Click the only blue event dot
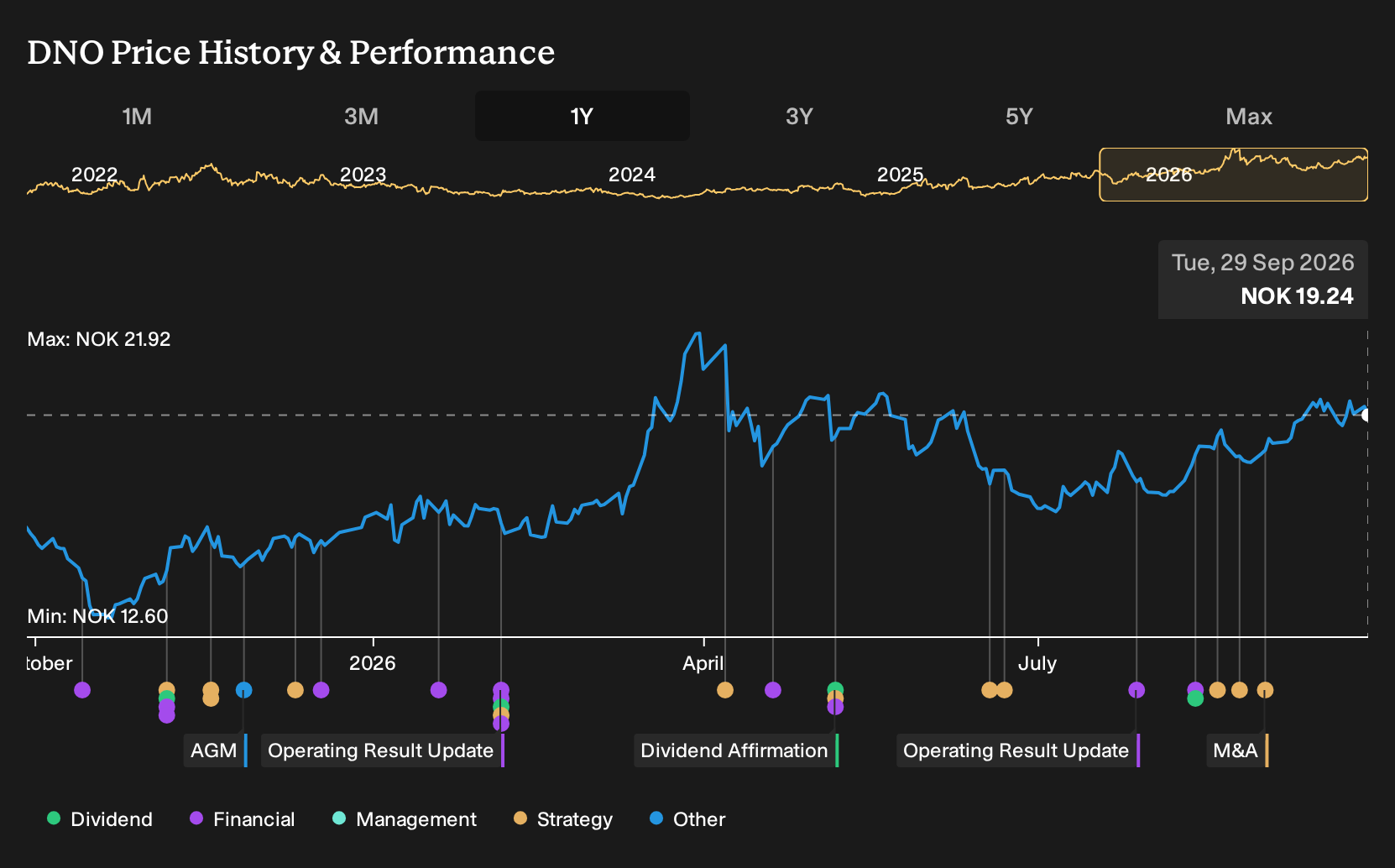The height and width of the screenshot is (868, 1395). coord(243,690)
